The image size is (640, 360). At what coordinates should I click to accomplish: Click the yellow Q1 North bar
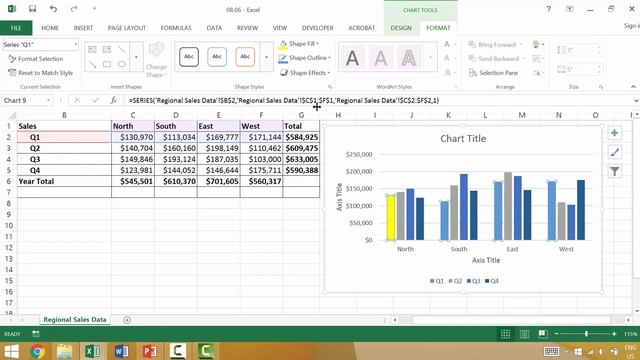(391, 218)
